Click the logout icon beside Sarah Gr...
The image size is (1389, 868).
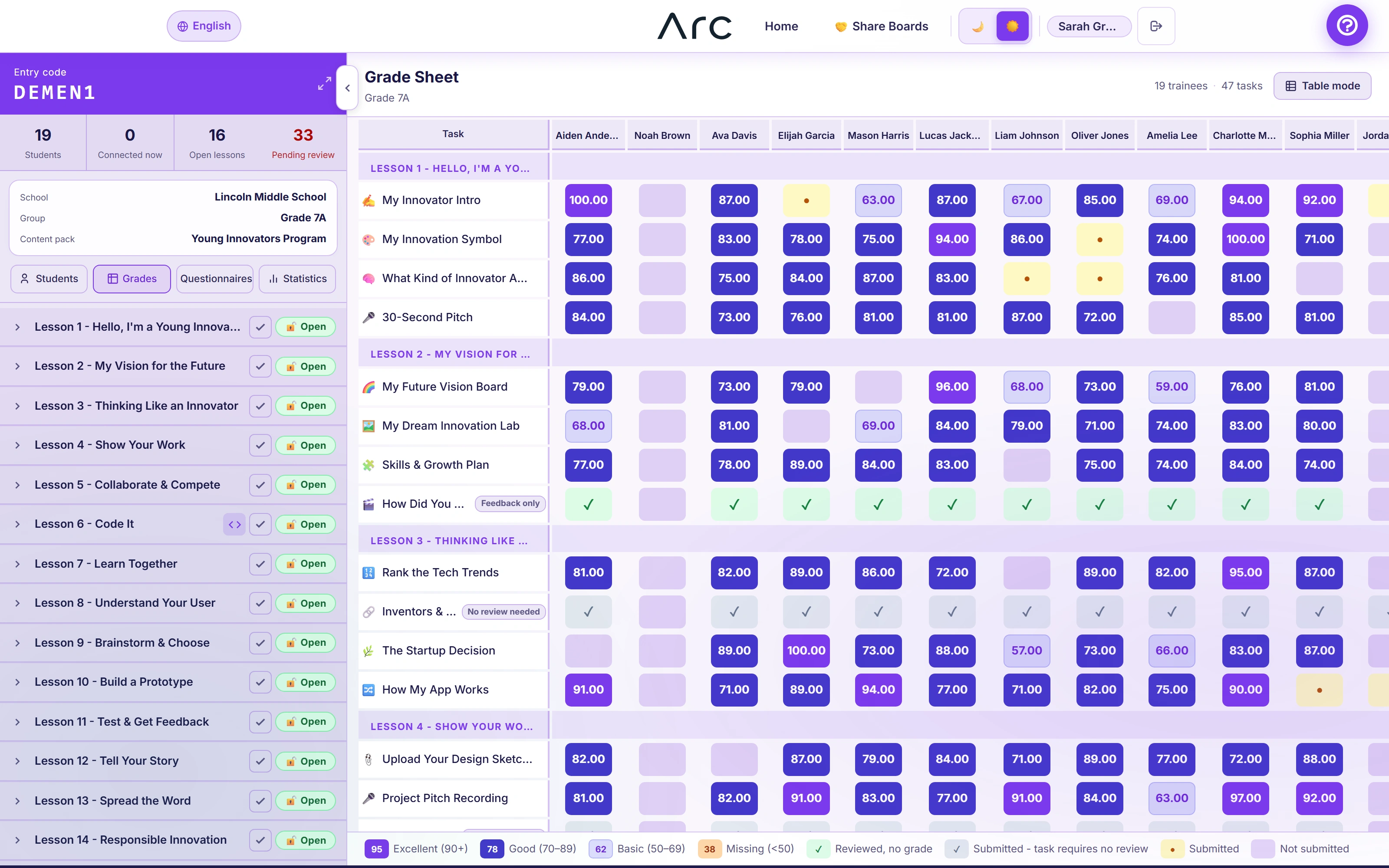point(1156,26)
